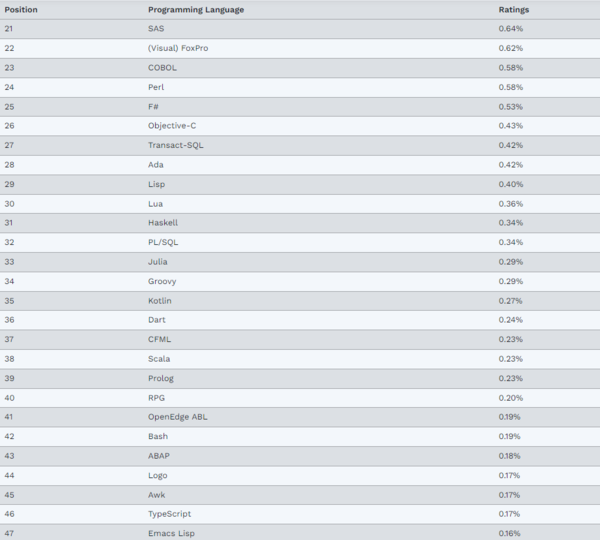Click the Haskell language cell
Viewport: 600px width, 540px height.
point(163,223)
